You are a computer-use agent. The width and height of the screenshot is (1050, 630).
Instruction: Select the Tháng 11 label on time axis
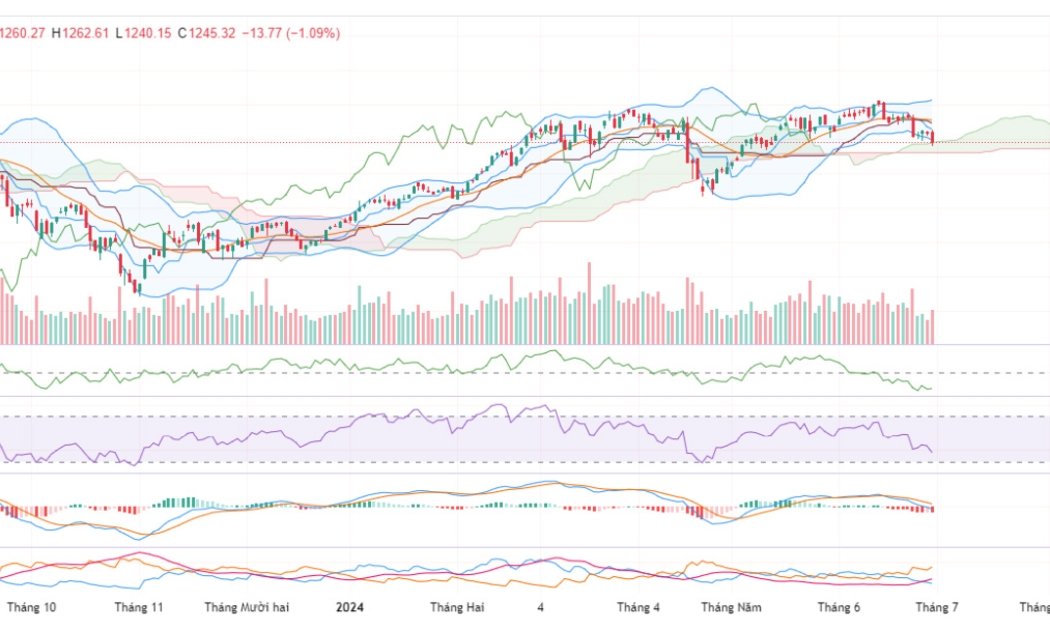tap(139, 607)
